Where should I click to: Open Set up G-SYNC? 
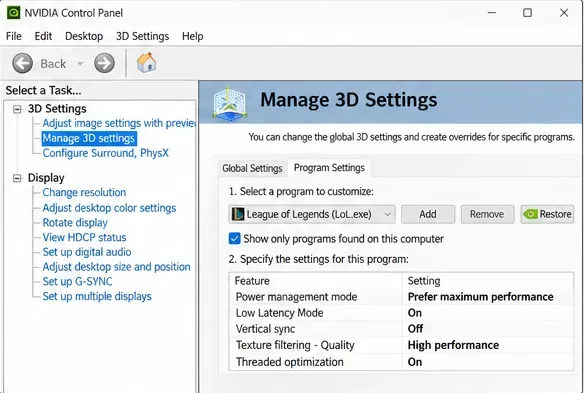77,281
